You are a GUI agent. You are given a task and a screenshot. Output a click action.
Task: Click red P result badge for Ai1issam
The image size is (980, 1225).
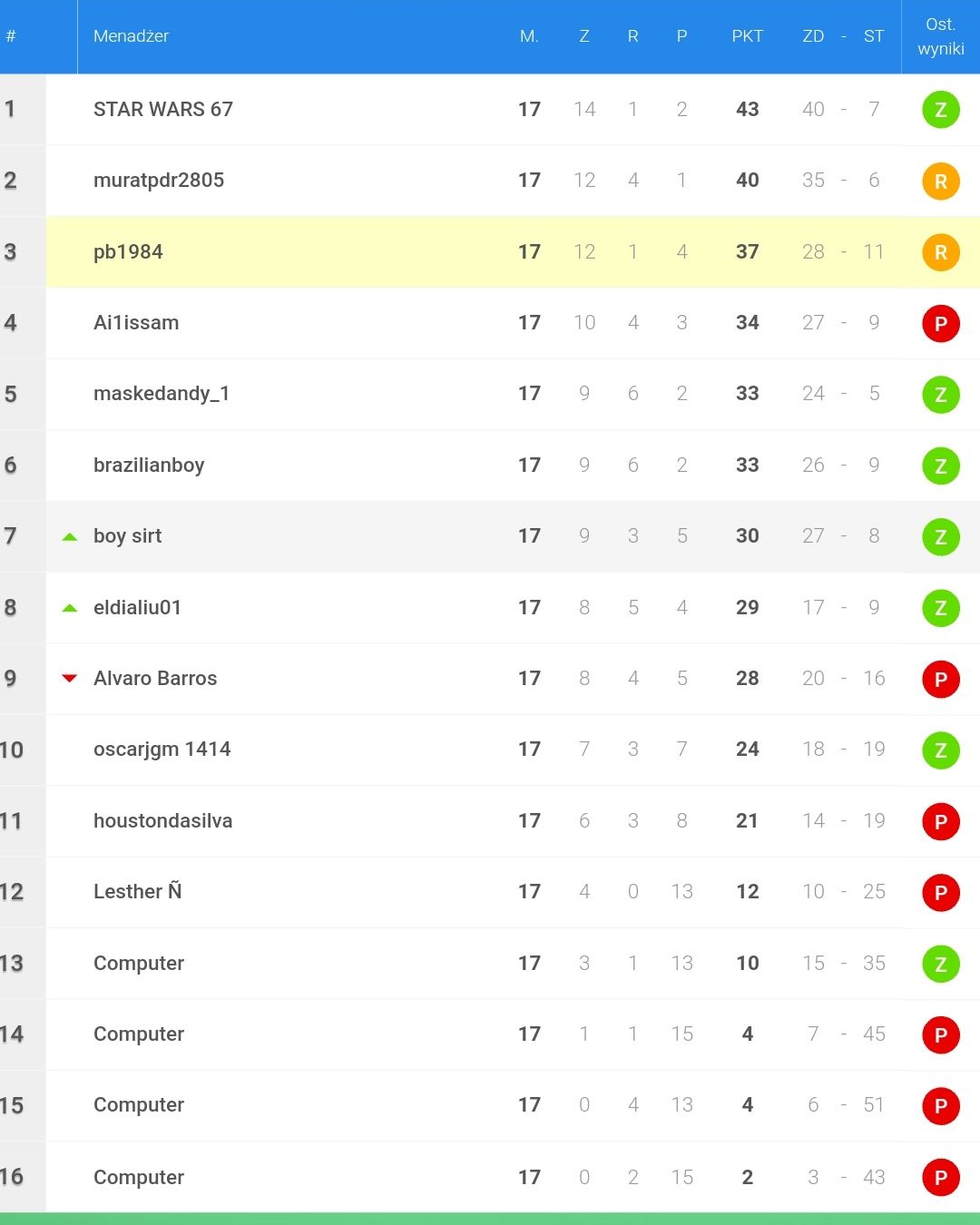pyautogui.click(x=941, y=323)
